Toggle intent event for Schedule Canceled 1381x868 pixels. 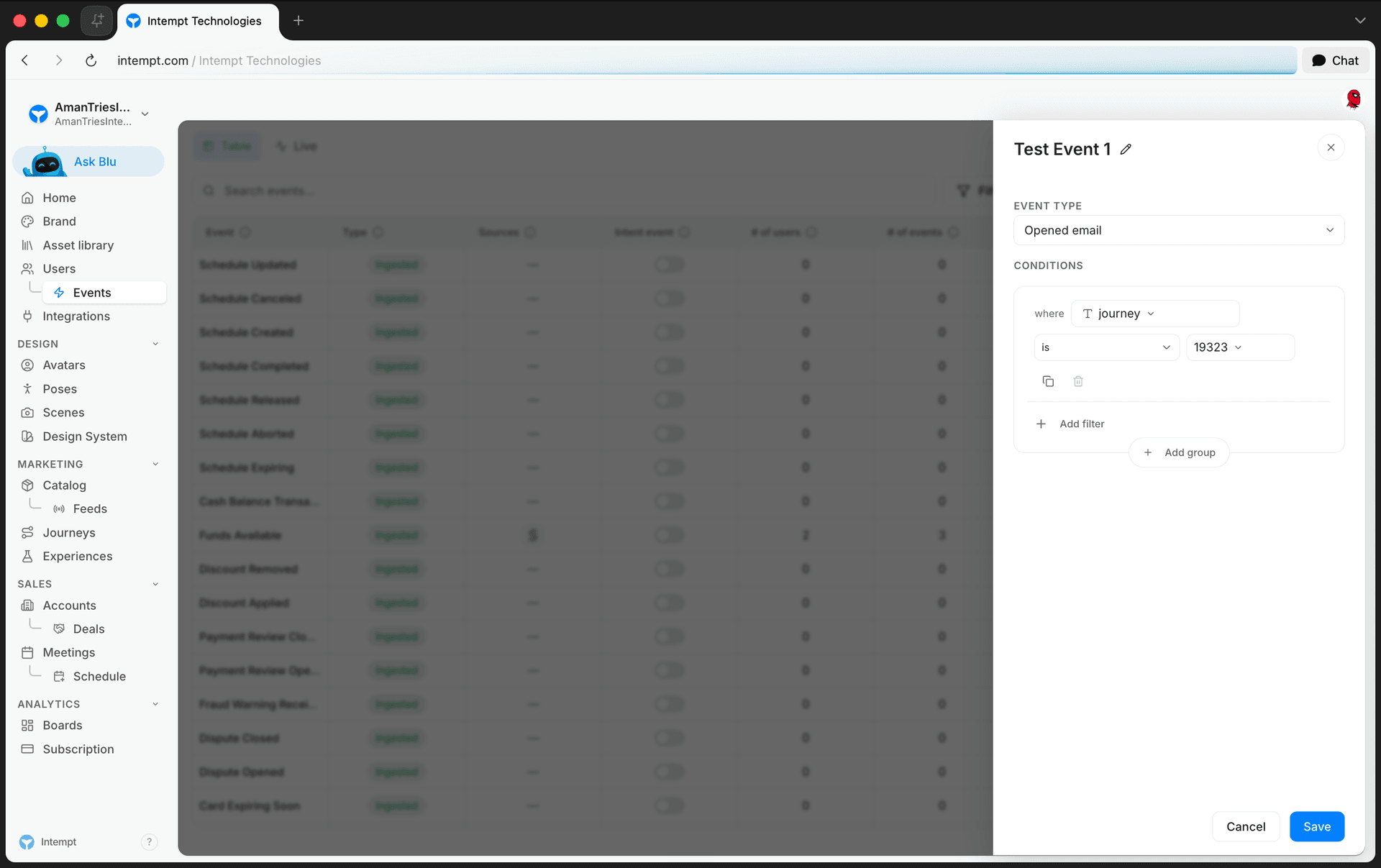pyautogui.click(x=669, y=298)
